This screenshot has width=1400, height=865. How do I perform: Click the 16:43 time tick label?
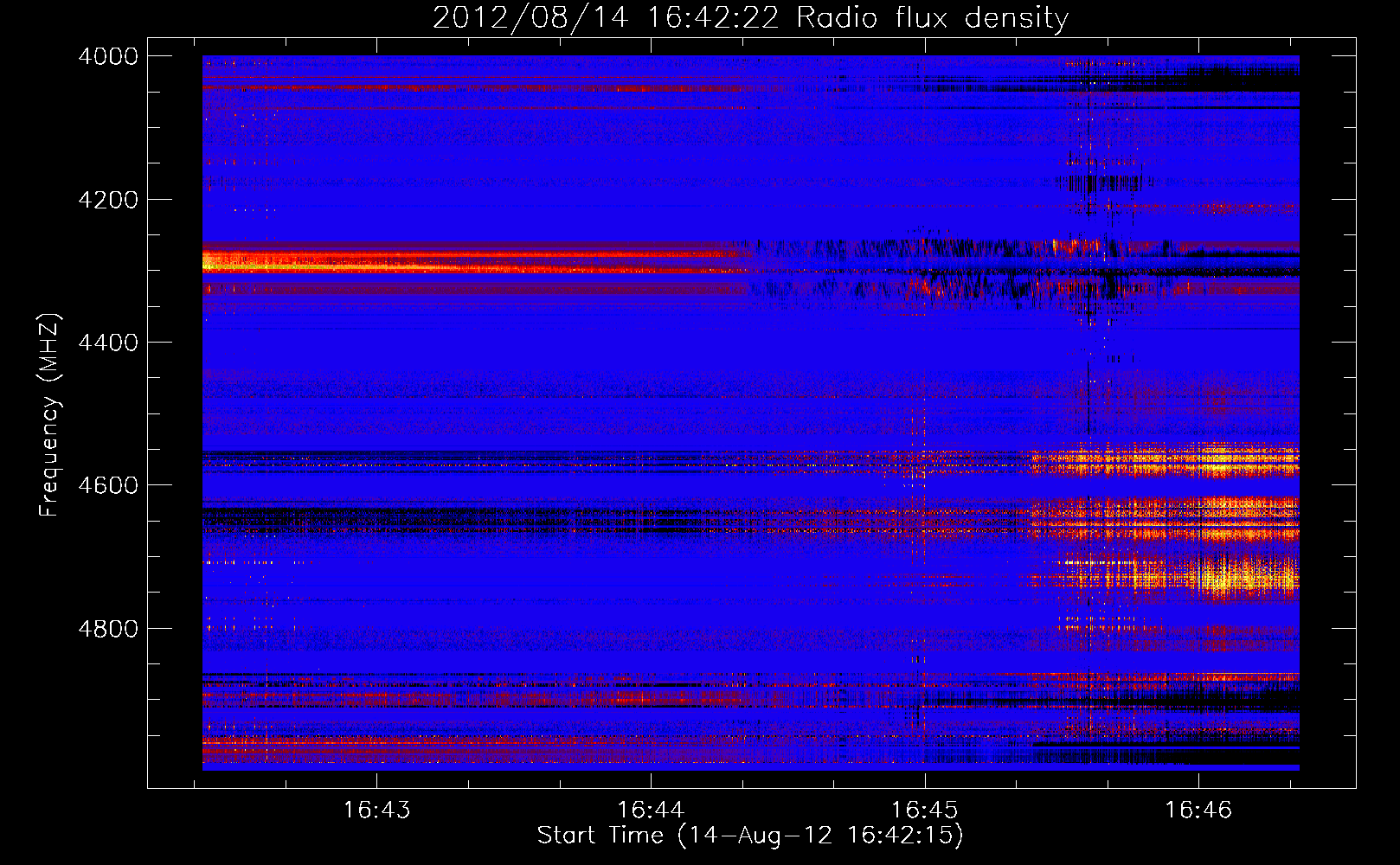[376, 811]
